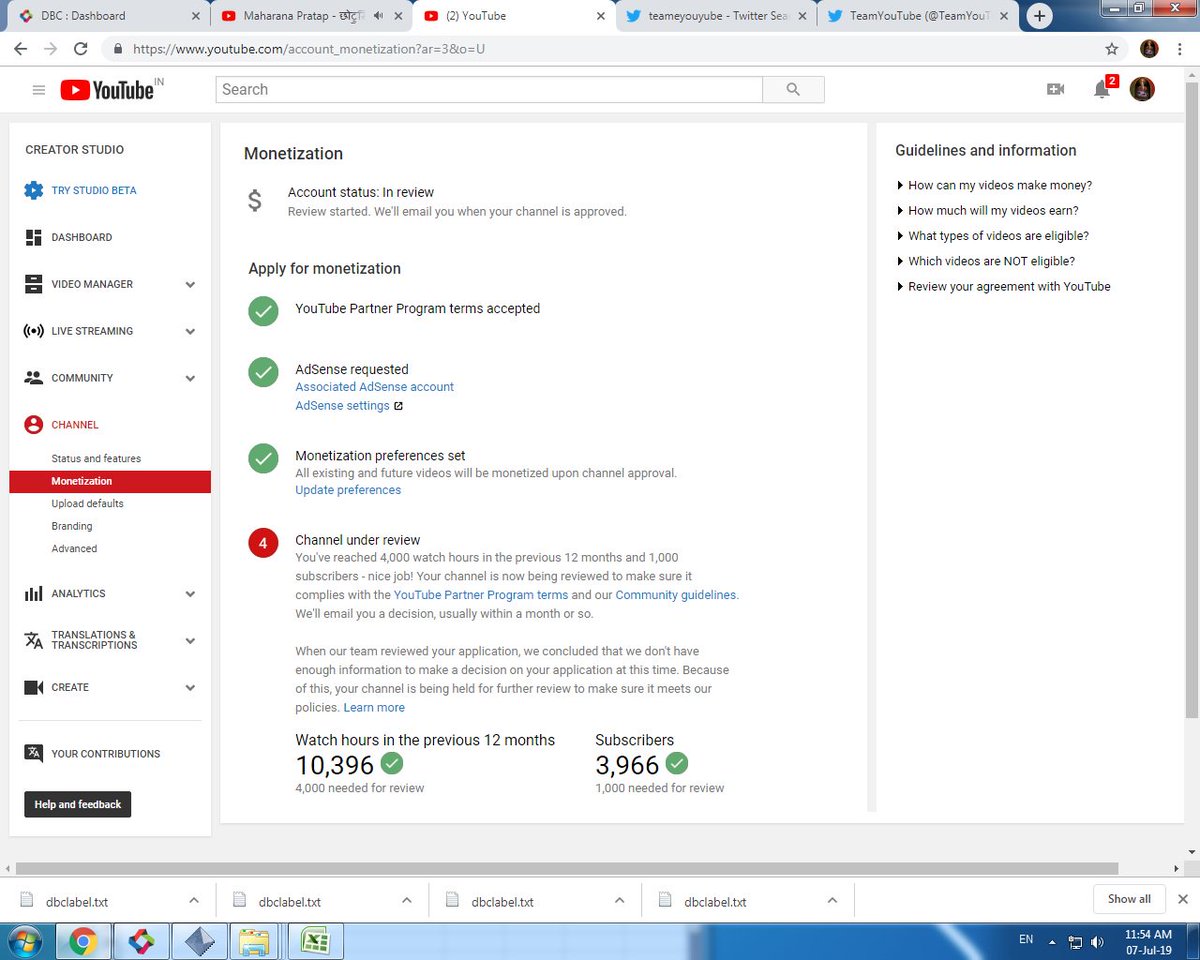Open the Windows Start button
Image resolution: width=1200 pixels, height=960 pixels.
tap(23, 941)
